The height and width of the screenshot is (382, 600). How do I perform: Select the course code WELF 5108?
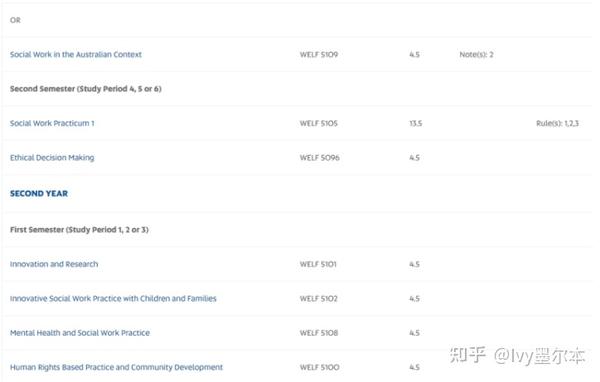click(x=319, y=333)
